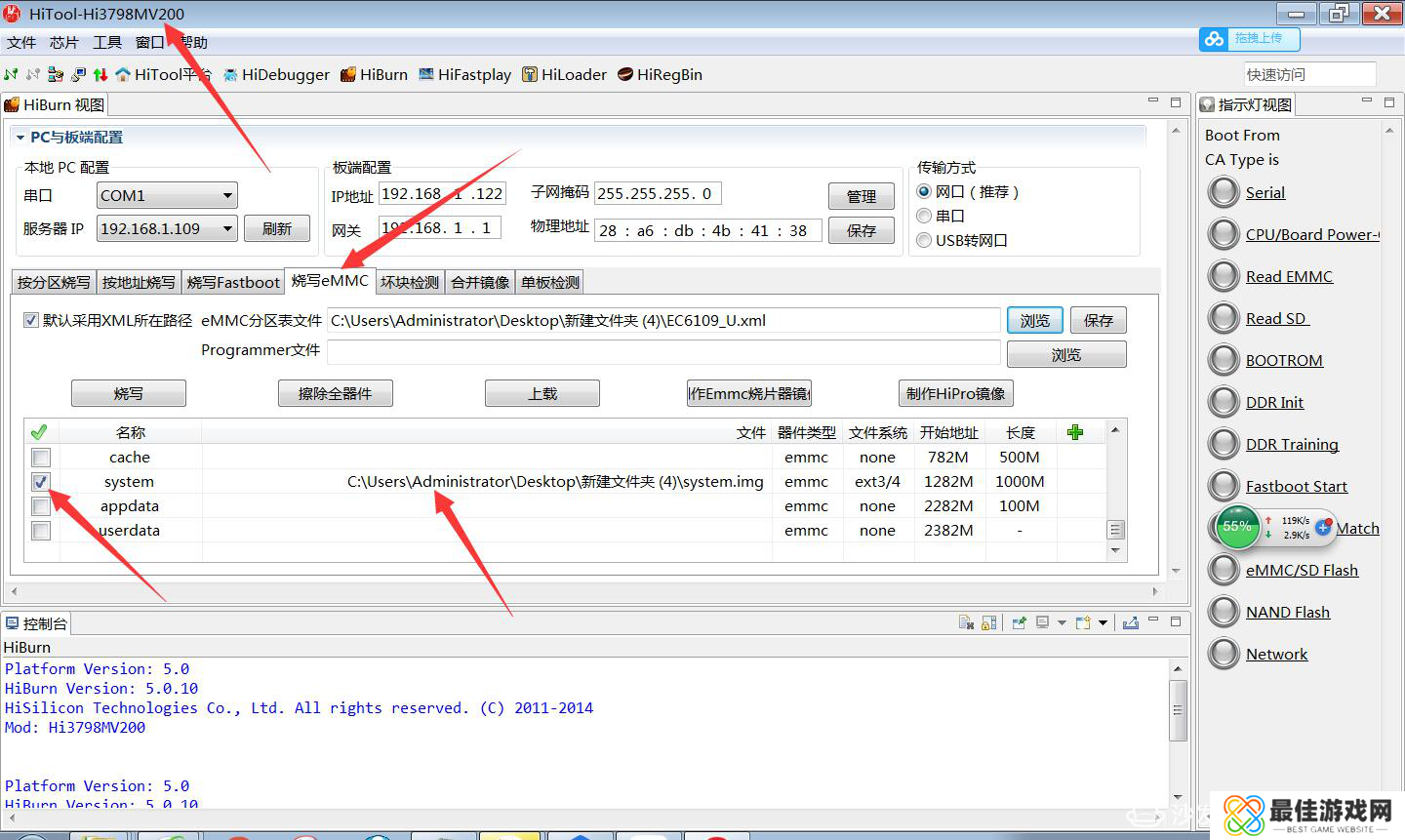
Task: Click the green plus add-partition icon
Action: 1075,432
